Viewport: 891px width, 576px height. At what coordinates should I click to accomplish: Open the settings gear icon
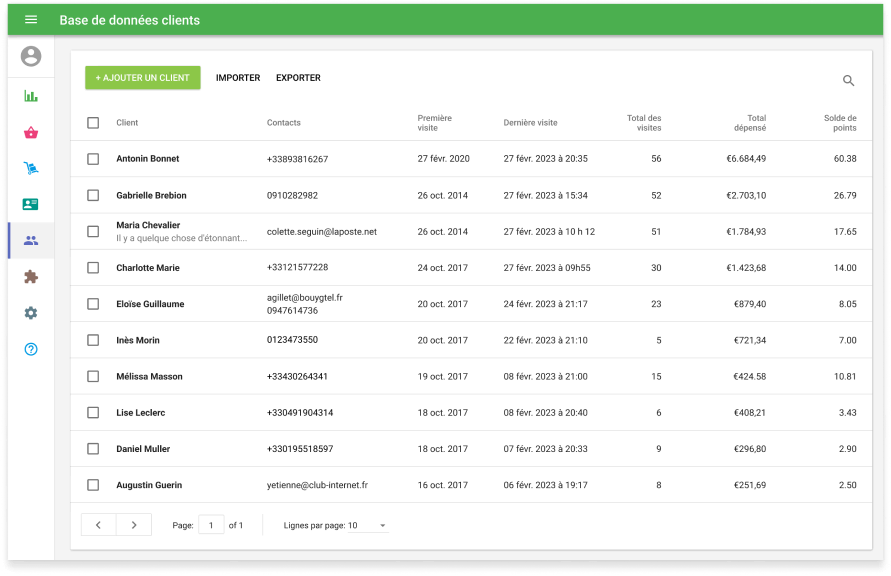[x=31, y=313]
